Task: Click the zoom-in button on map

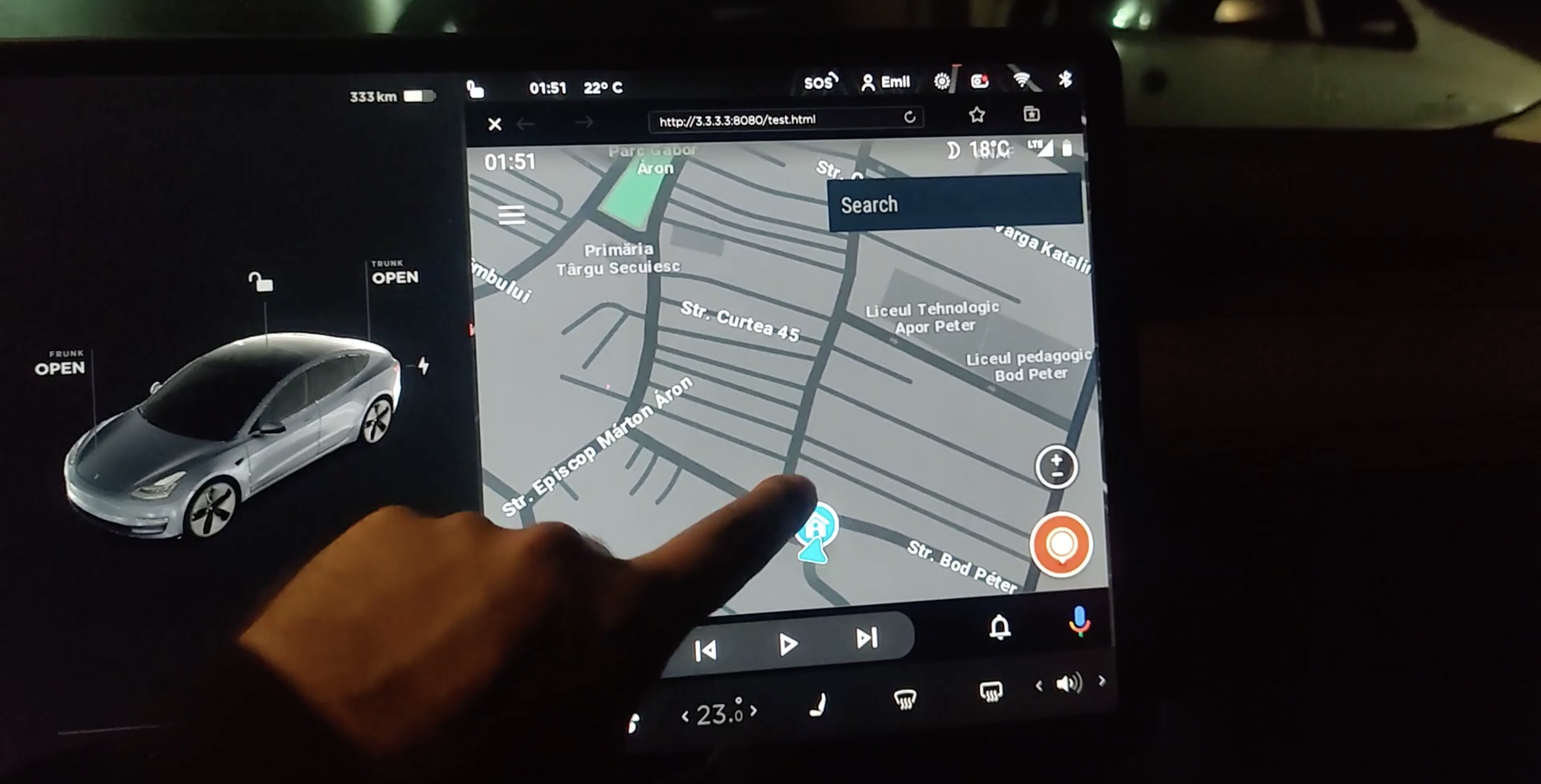Action: [1054, 458]
